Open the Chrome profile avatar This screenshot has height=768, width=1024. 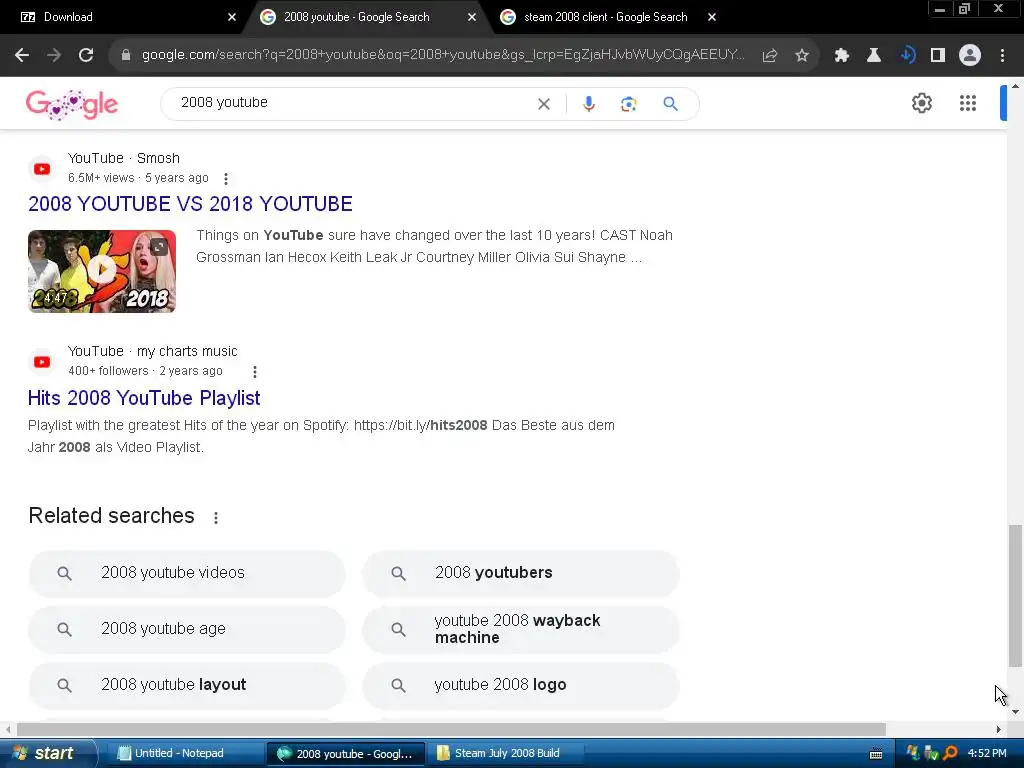pyautogui.click(x=970, y=56)
